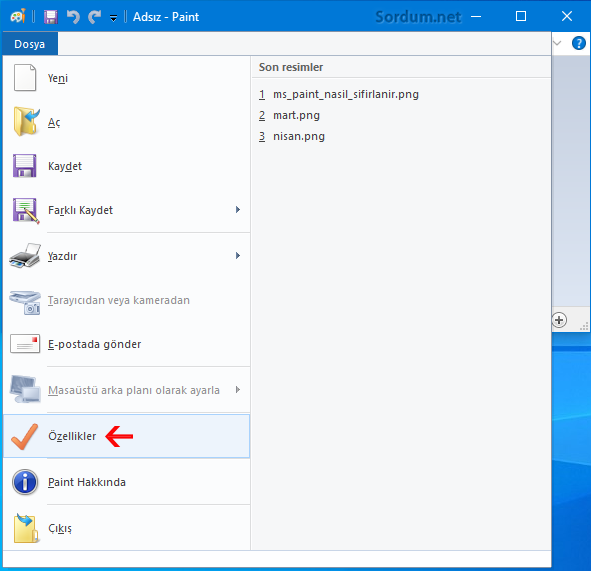Expand the Yazdır submenu arrow
Screen dimensions: 591x571
237,256
